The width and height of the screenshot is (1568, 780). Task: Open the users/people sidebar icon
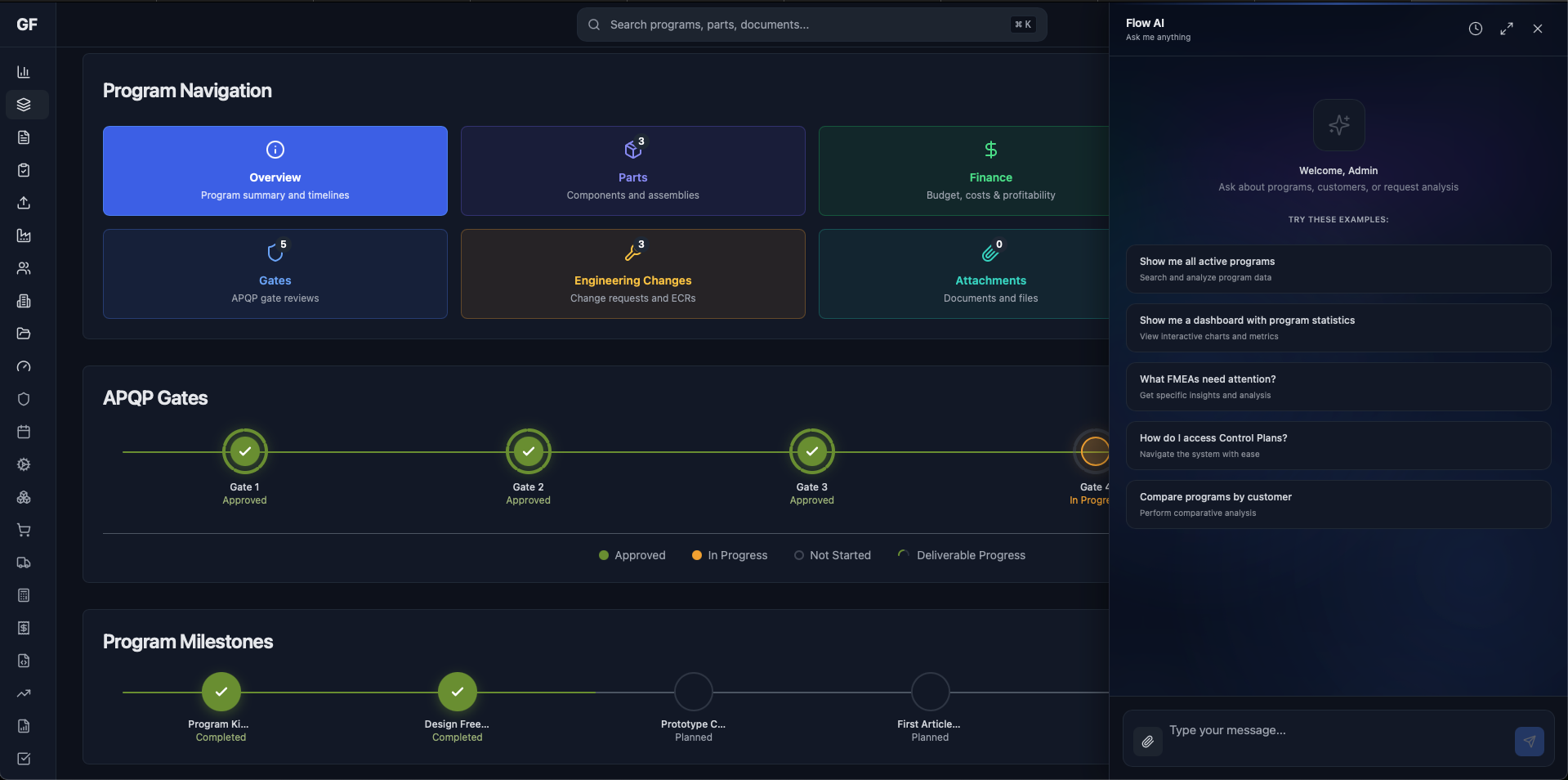pos(24,268)
